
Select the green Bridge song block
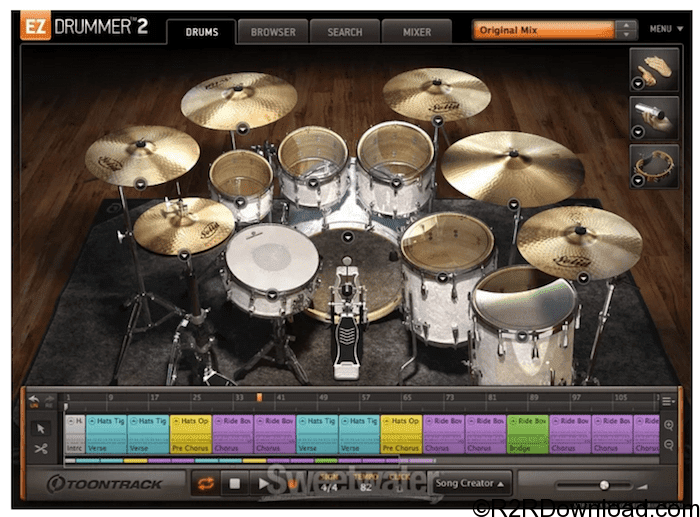point(528,434)
